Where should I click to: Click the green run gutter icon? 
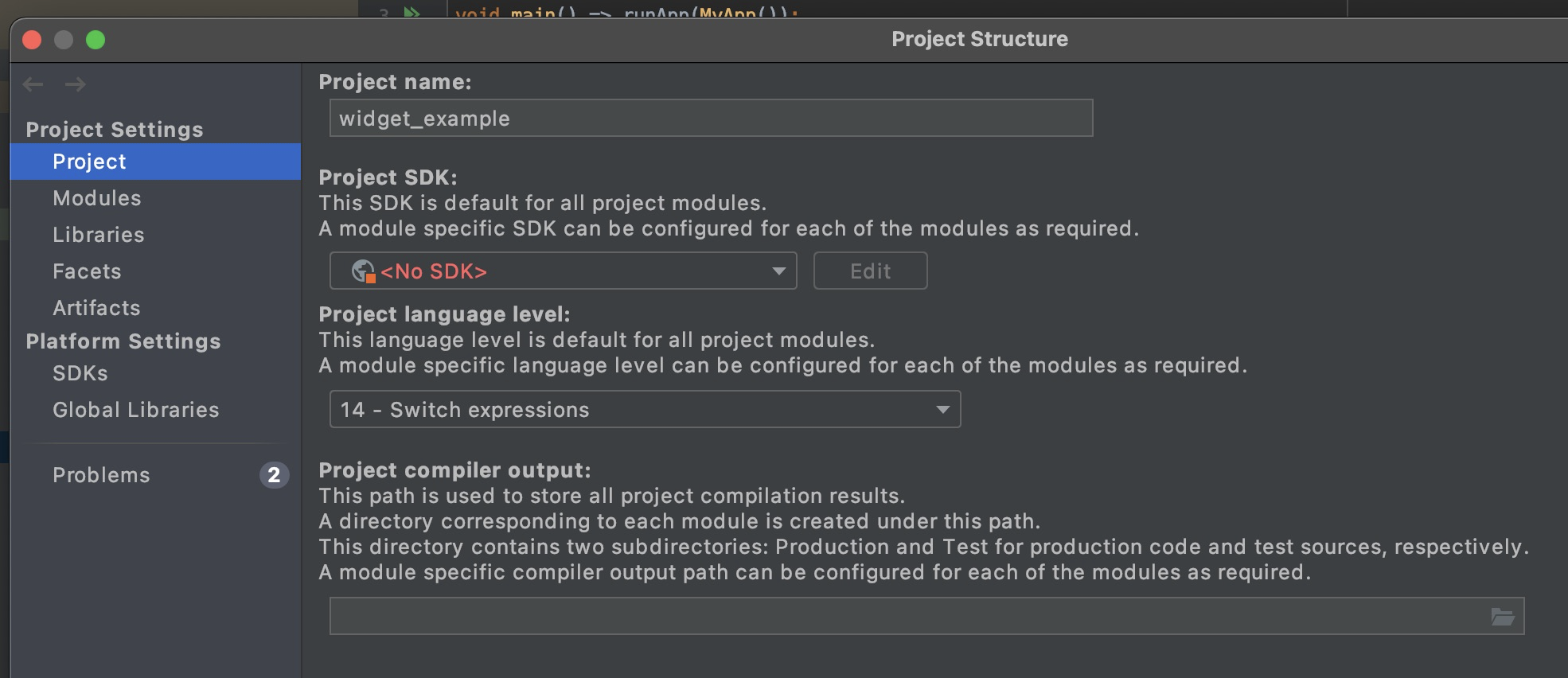coord(412,12)
